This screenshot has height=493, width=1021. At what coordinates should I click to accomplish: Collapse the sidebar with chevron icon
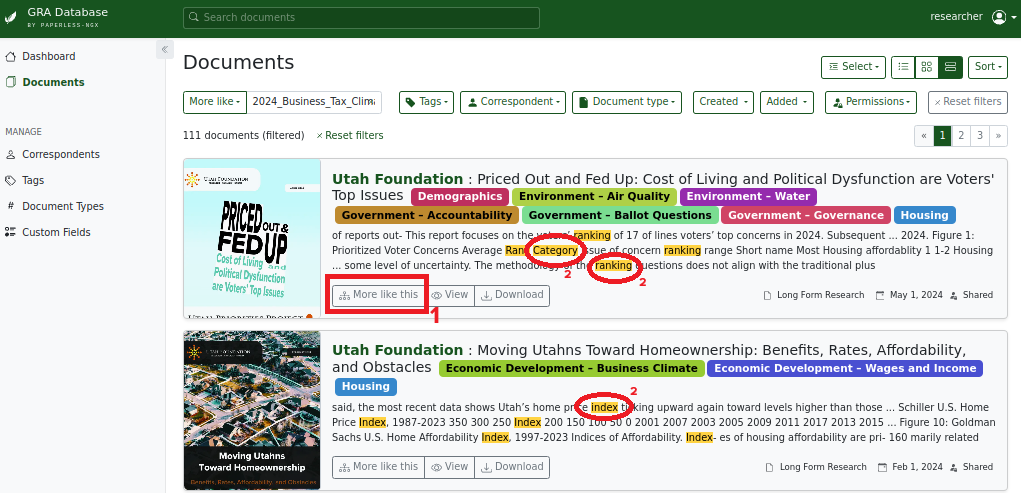tap(165, 49)
